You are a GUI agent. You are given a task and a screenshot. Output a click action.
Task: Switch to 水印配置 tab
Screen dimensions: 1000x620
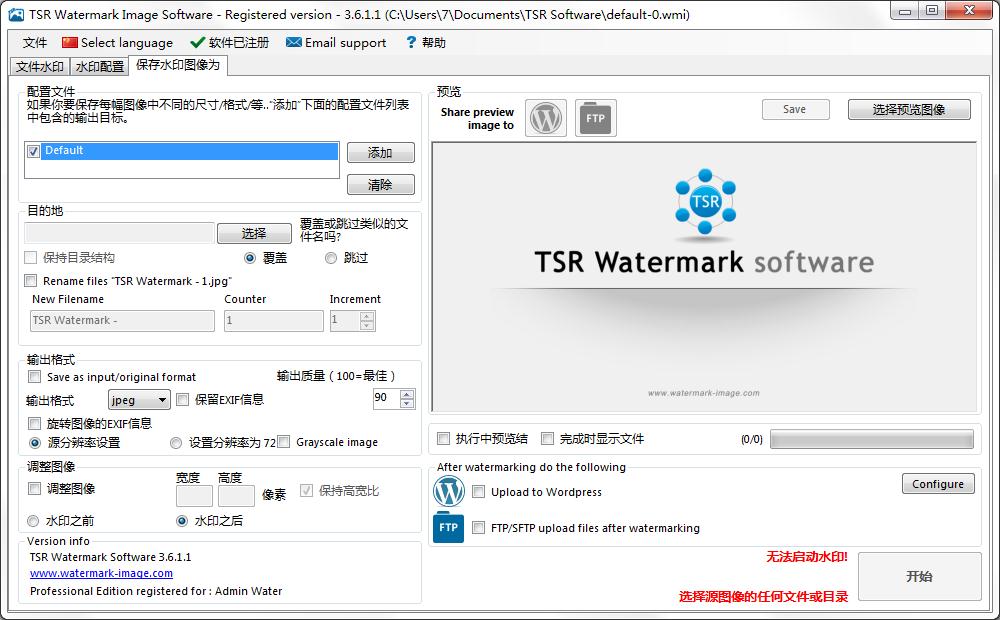click(99, 66)
